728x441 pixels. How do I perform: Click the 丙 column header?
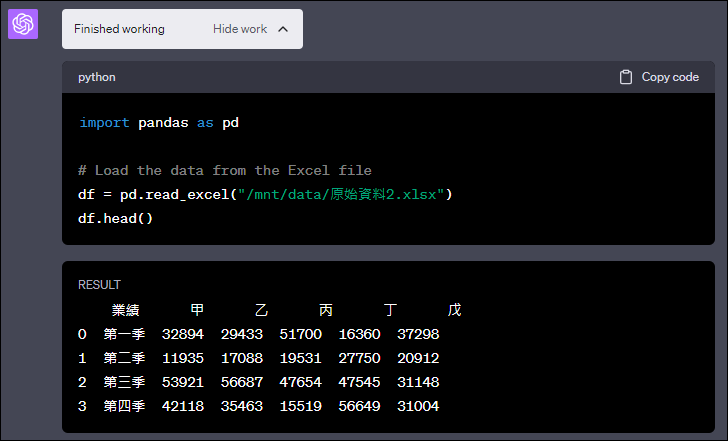point(326,310)
